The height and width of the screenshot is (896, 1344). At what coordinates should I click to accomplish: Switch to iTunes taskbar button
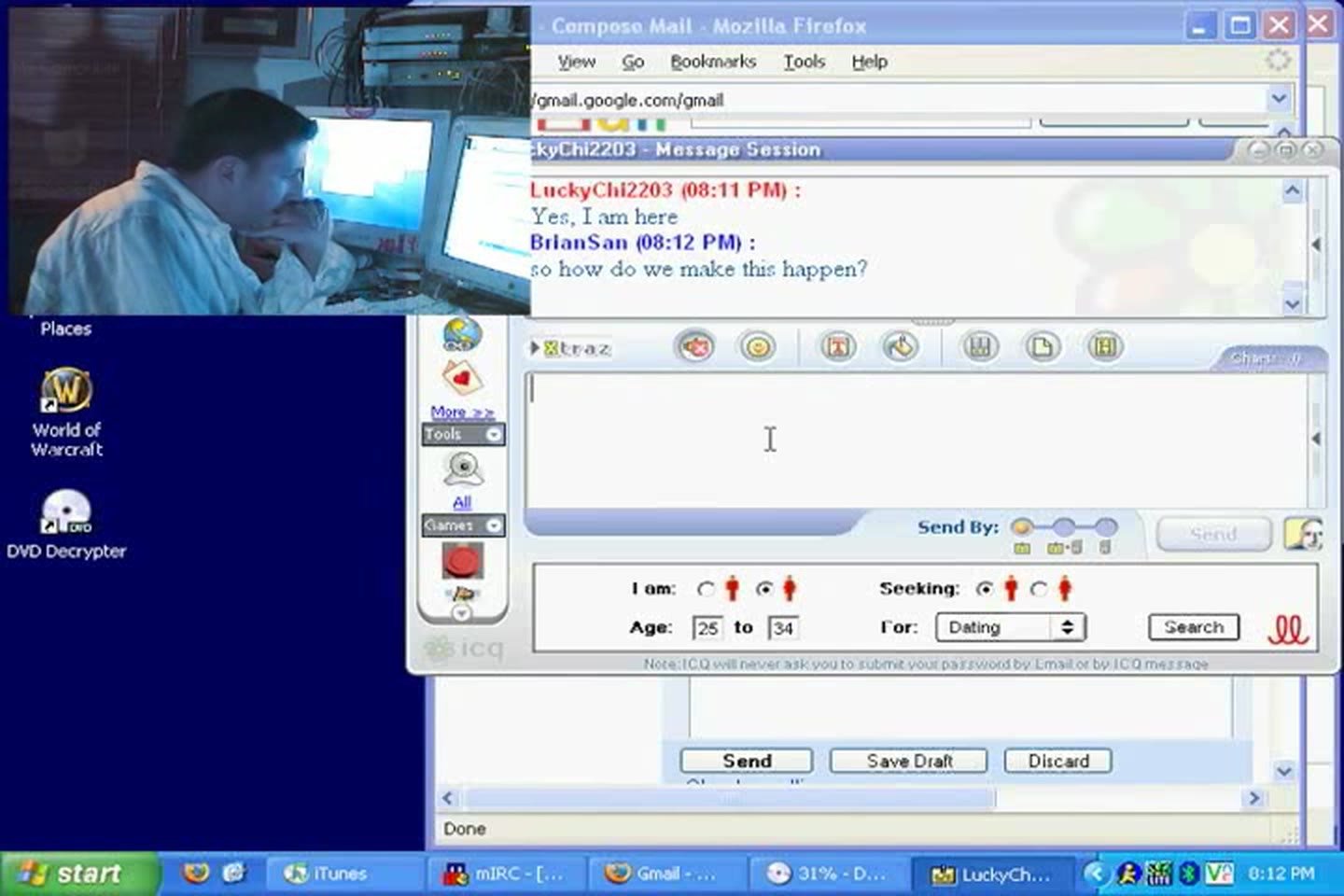tap(345, 874)
